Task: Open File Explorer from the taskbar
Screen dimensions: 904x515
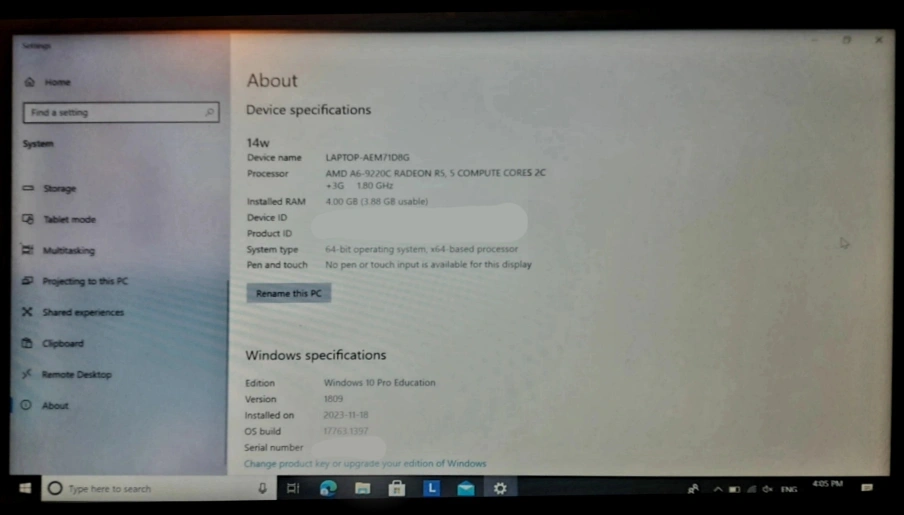Action: tap(362, 488)
